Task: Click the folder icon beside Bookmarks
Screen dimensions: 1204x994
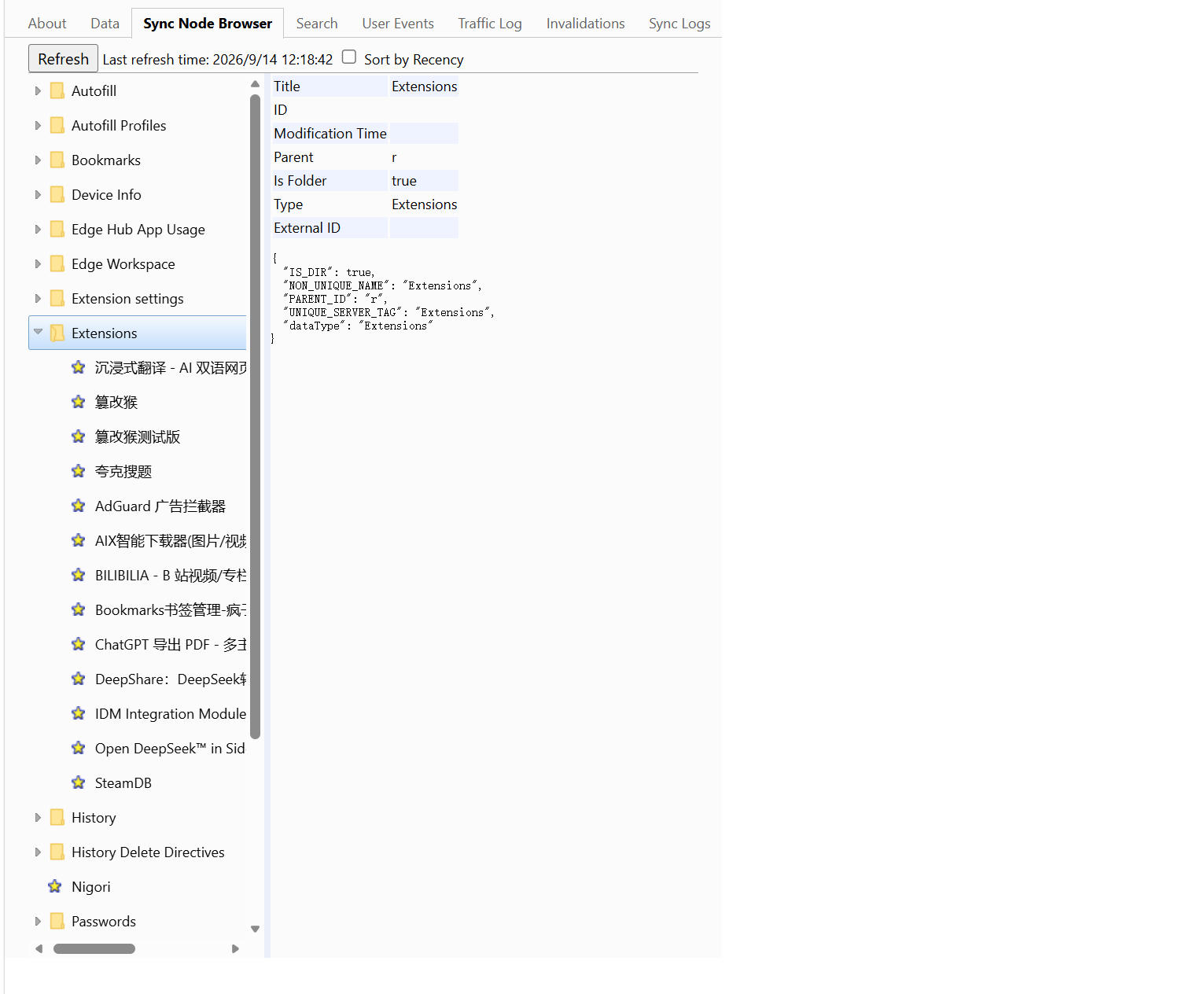Action: coord(57,160)
